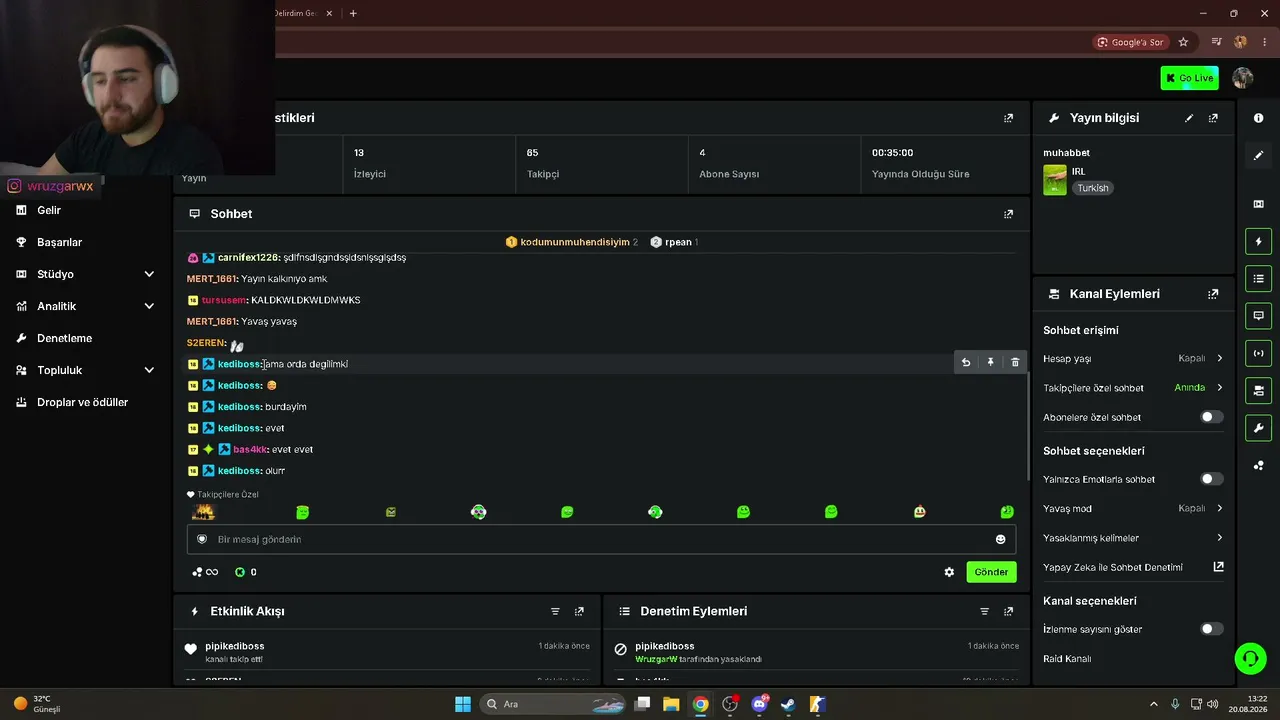Viewport: 1280px width, 720px height.
Task: Click the green headset support icon
Action: tap(1250, 658)
